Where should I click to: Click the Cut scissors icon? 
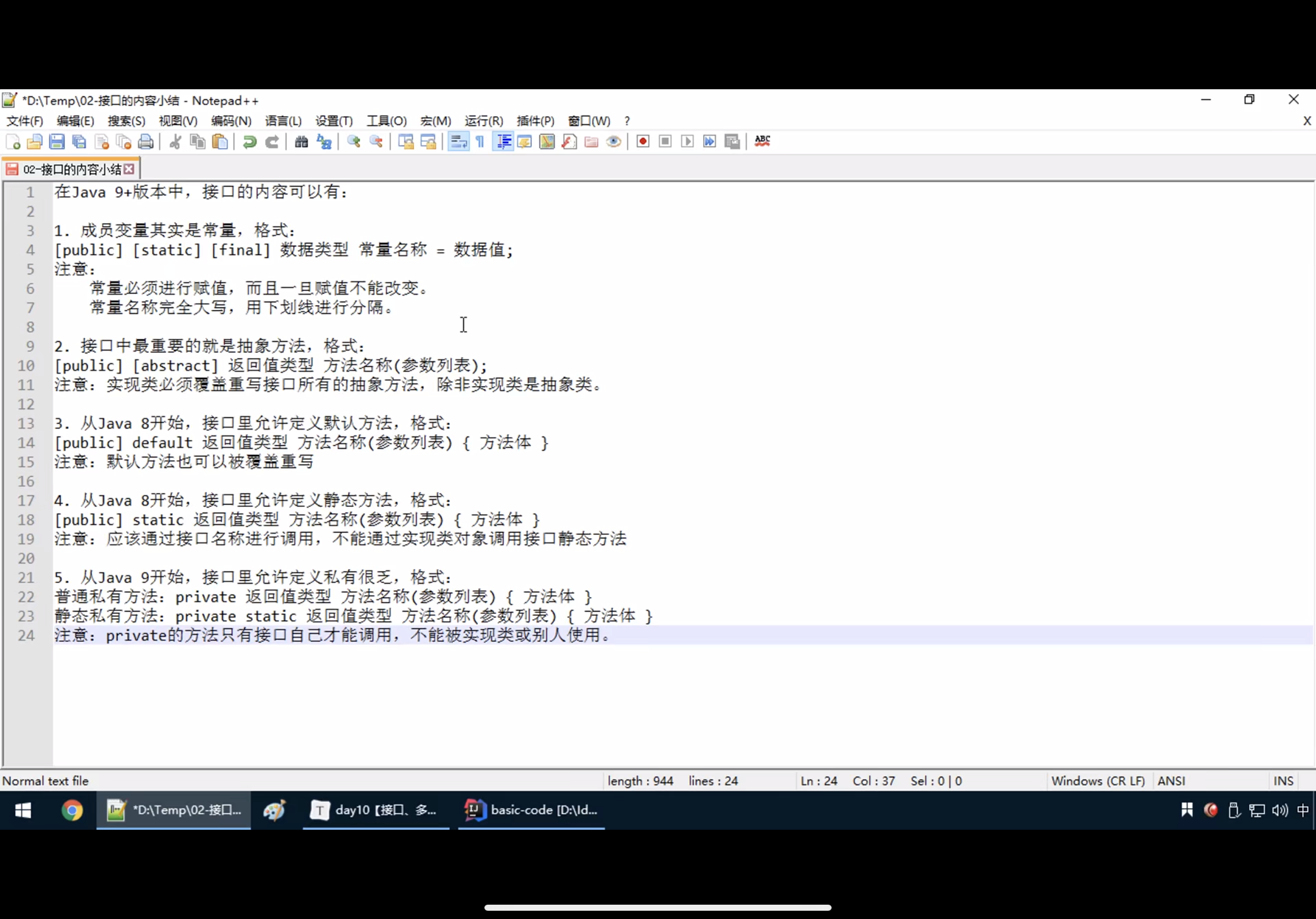coord(175,142)
